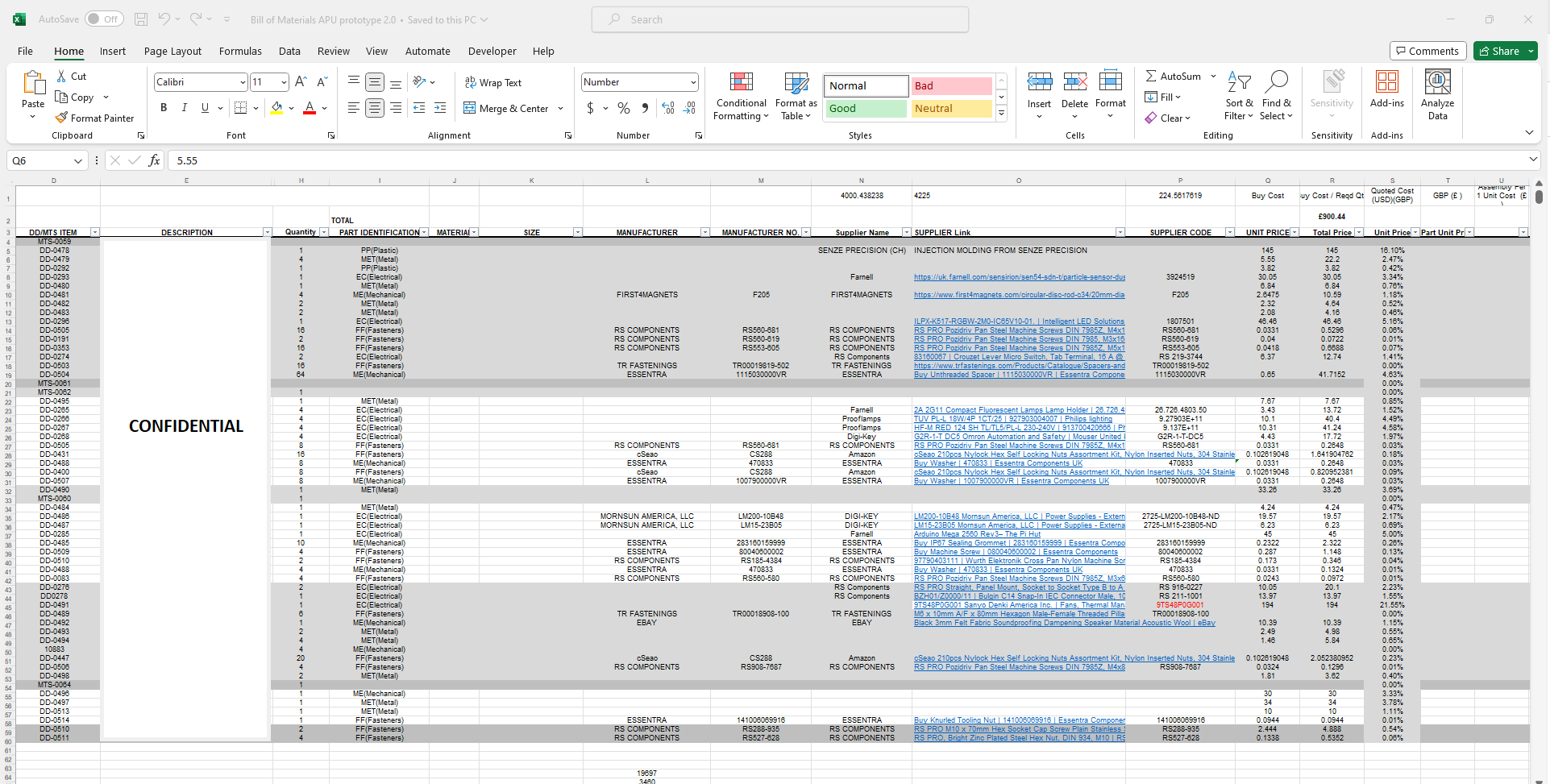Toggle Align Left
Image resolution: width=1550 pixels, height=784 pixels.
tap(354, 107)
